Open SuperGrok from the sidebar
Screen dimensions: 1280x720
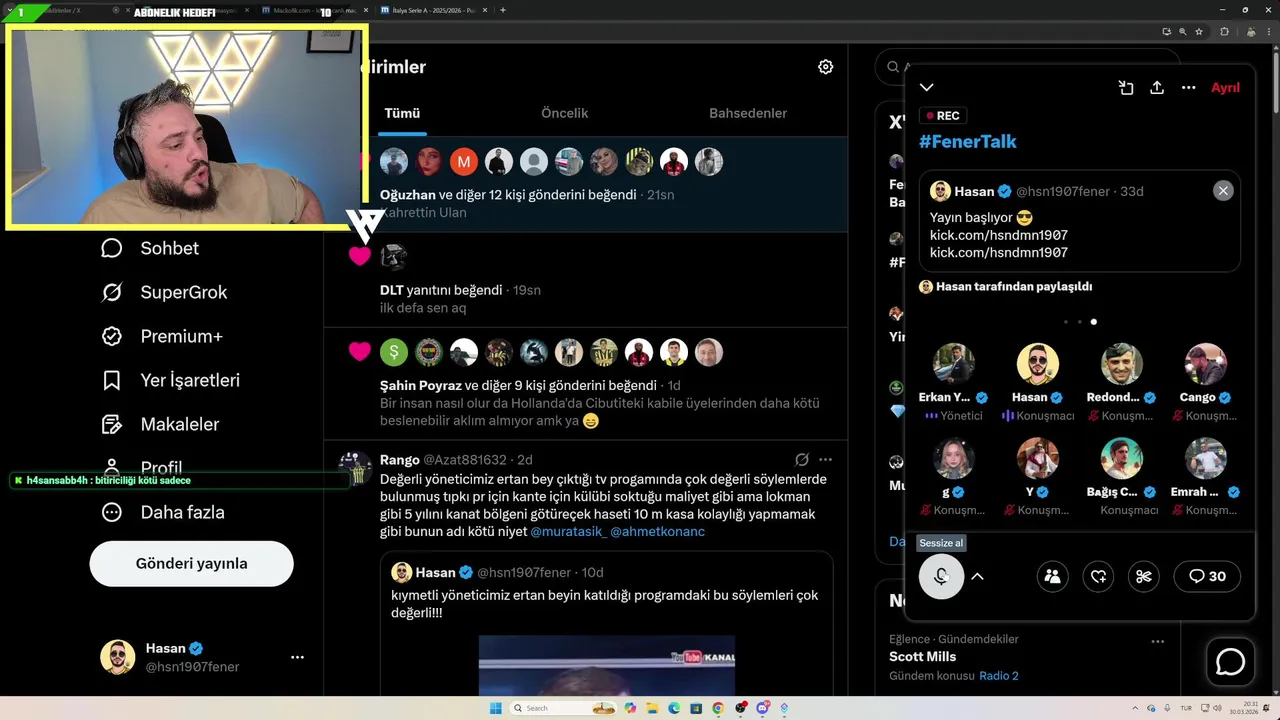(x=164, y=292)
